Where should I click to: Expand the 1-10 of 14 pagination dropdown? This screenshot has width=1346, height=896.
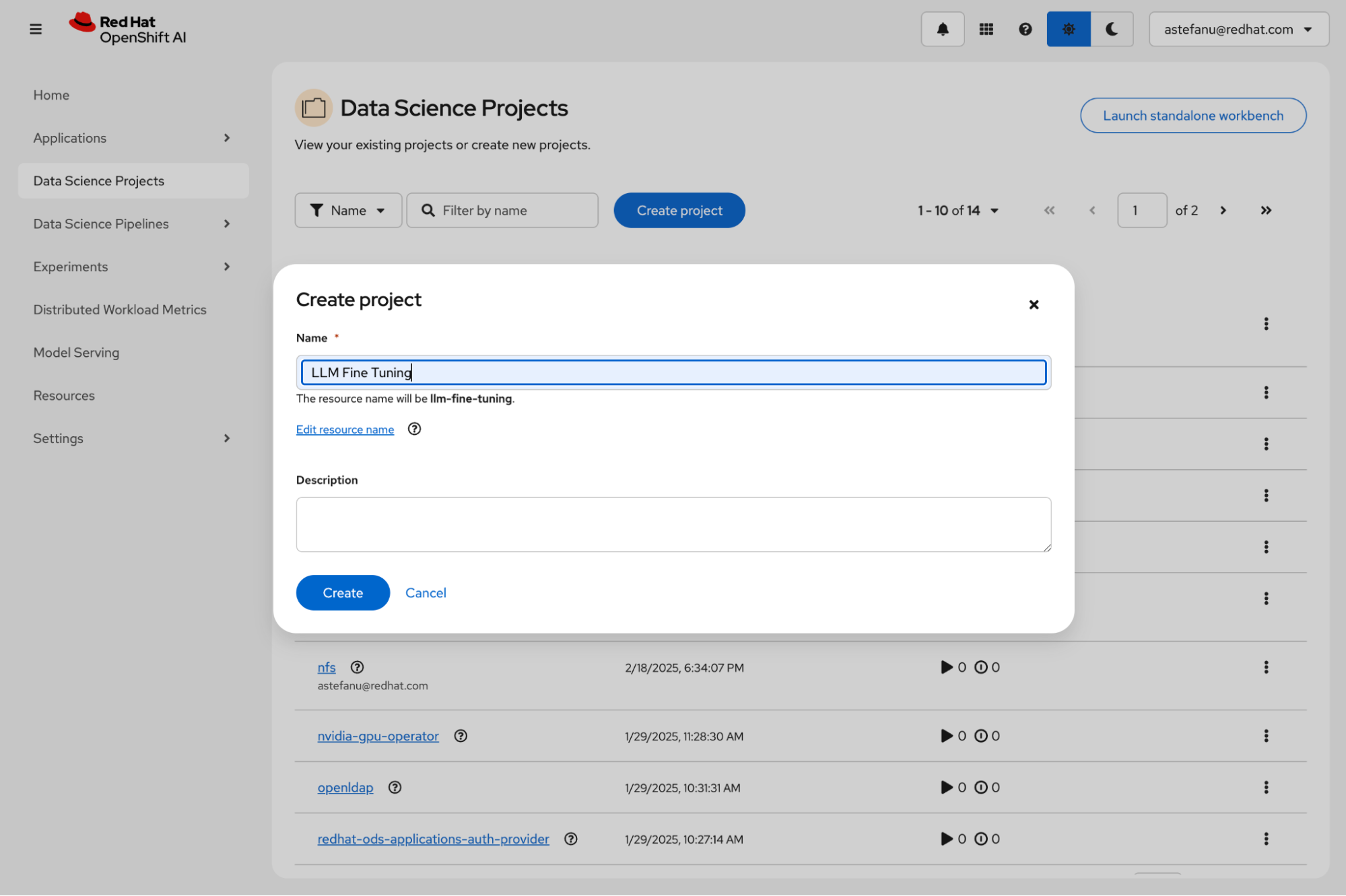[957, 210]
